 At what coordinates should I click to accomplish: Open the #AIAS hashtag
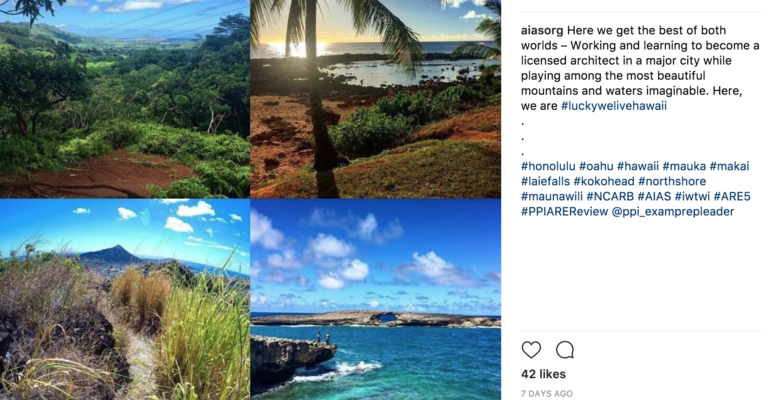[654, 197]
